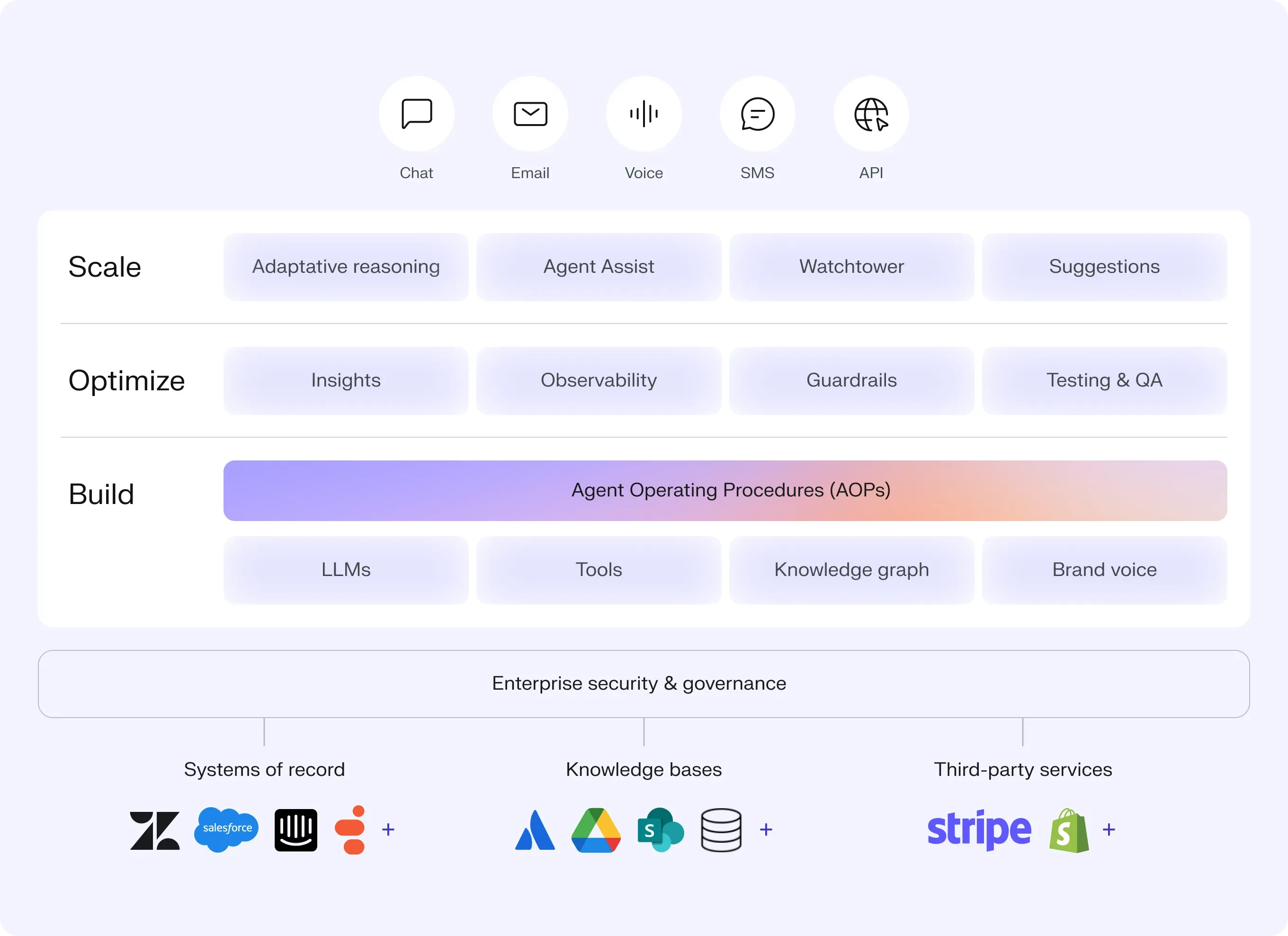
Task: Open the SMS message bubble icon
Action: (x=757, y=114)
